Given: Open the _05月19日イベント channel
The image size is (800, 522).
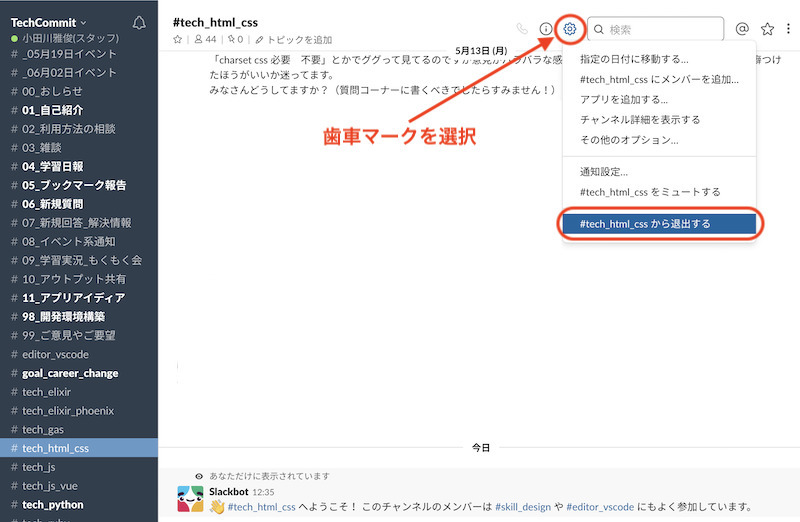Looking at the screenshot, I should pos(79,54).
